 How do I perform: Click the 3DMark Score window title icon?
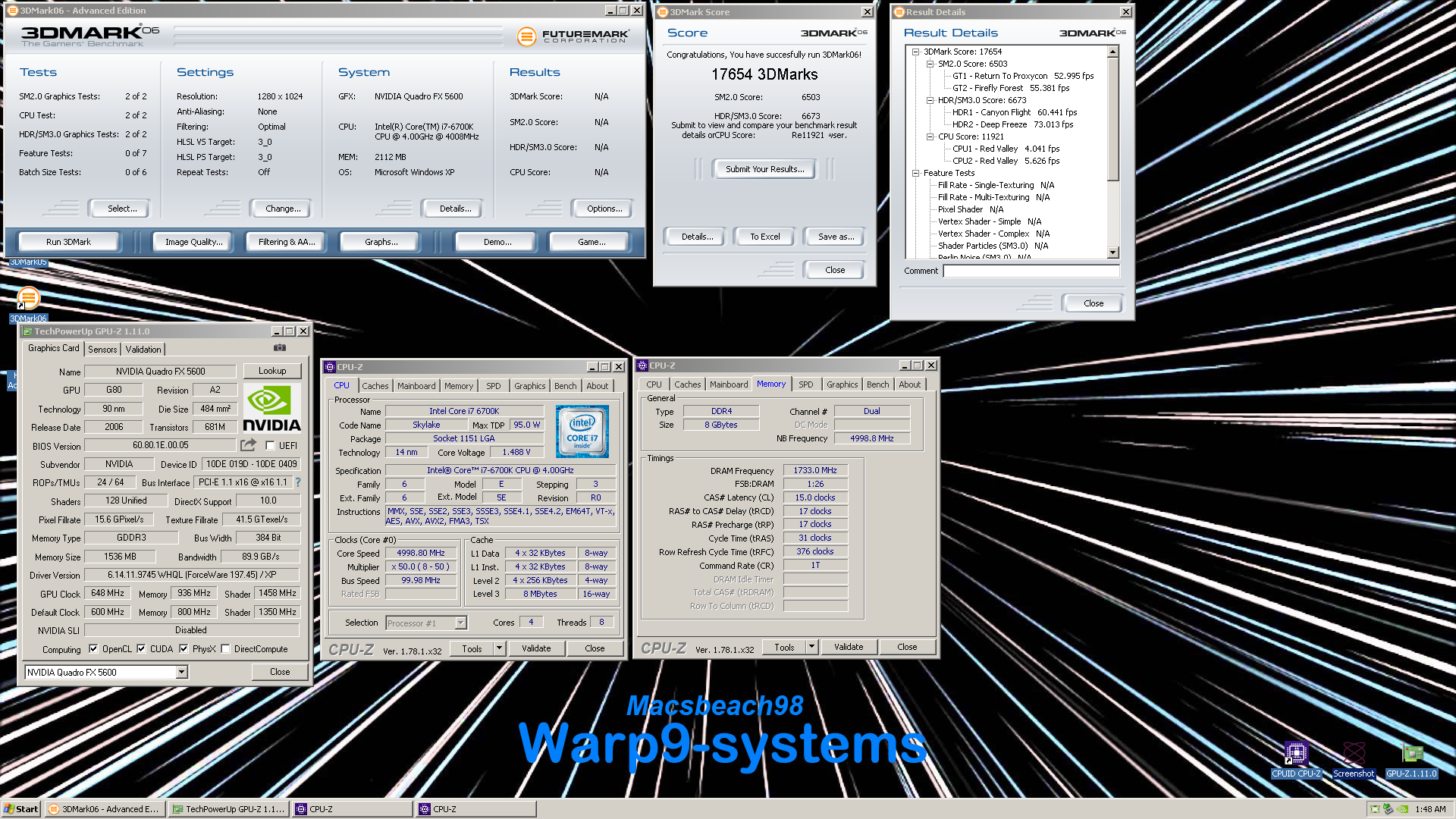point(662,12)
